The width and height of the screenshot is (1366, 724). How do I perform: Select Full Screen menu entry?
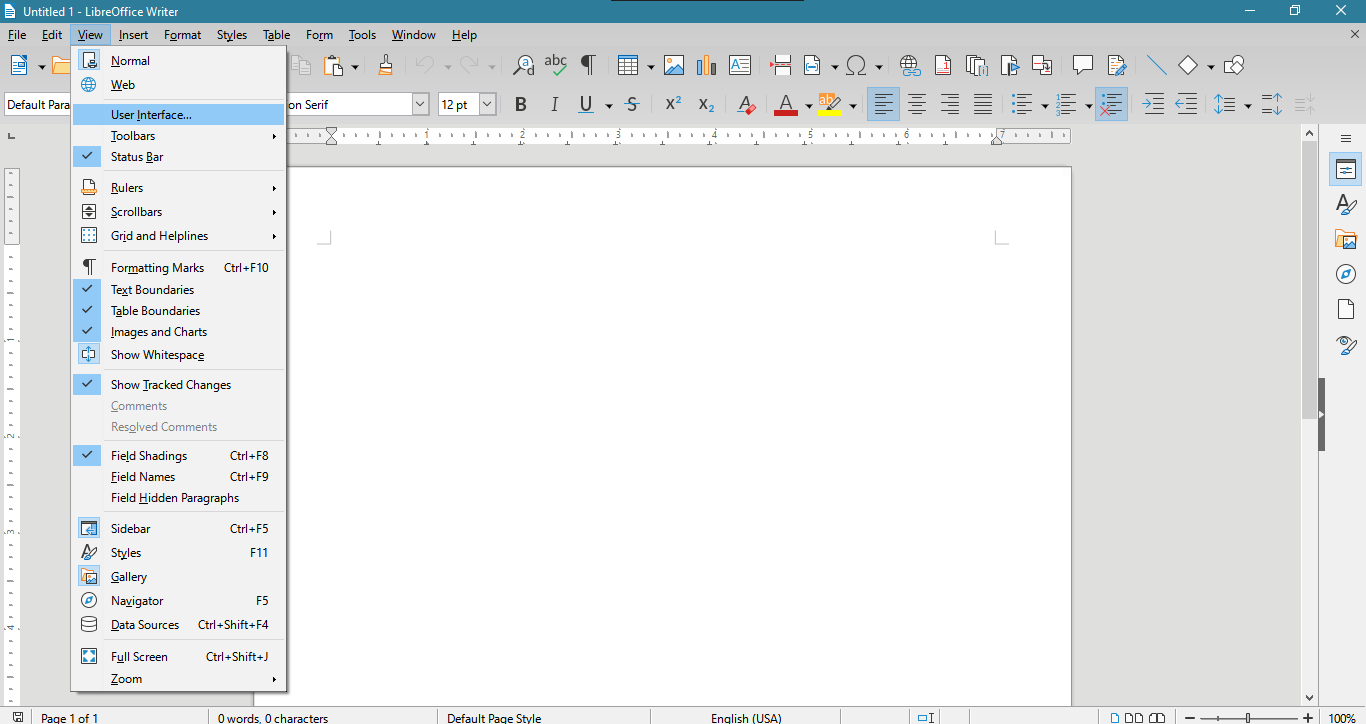pos(178,656)
